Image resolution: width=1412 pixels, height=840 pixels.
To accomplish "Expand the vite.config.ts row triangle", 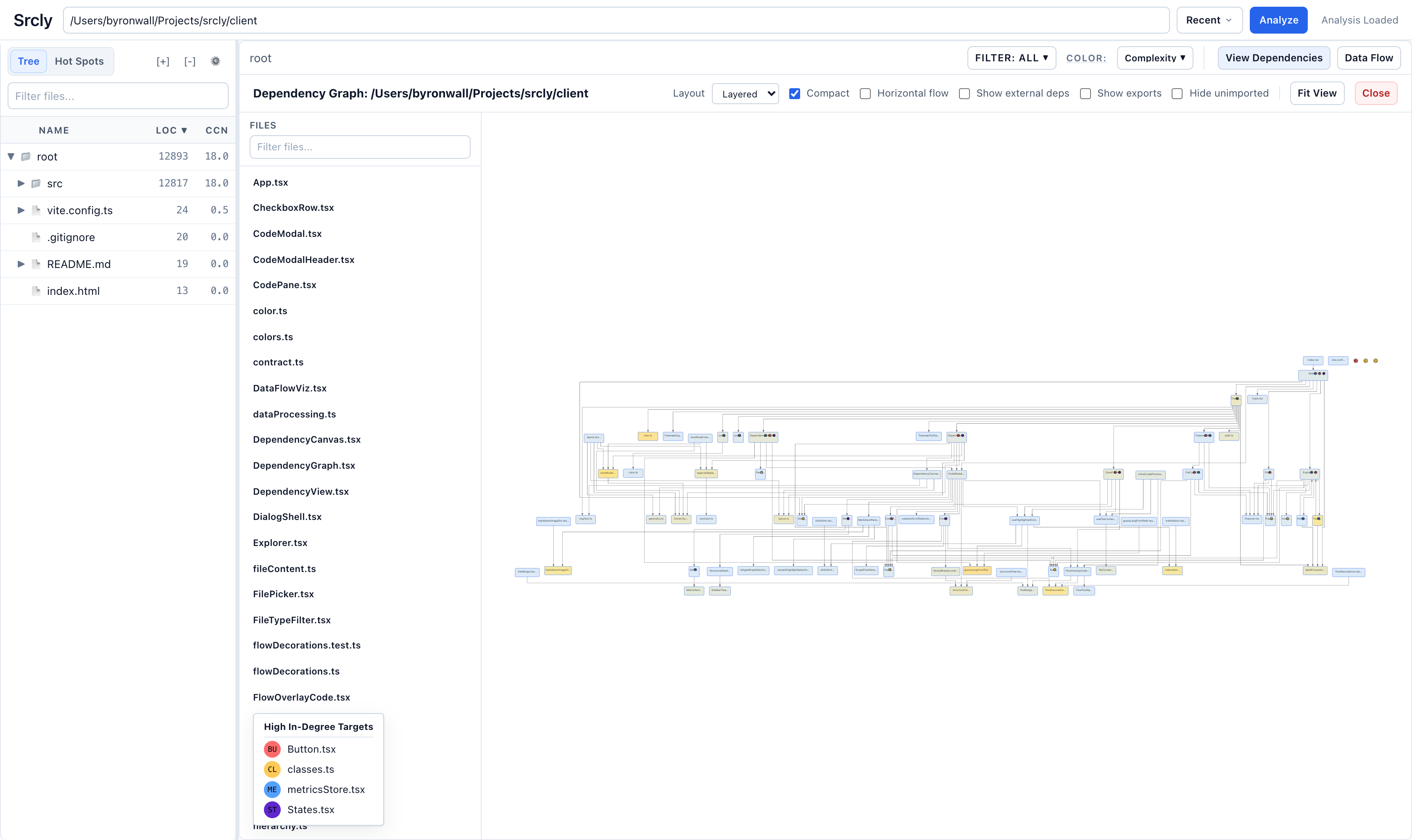I will tap(21, 210).
